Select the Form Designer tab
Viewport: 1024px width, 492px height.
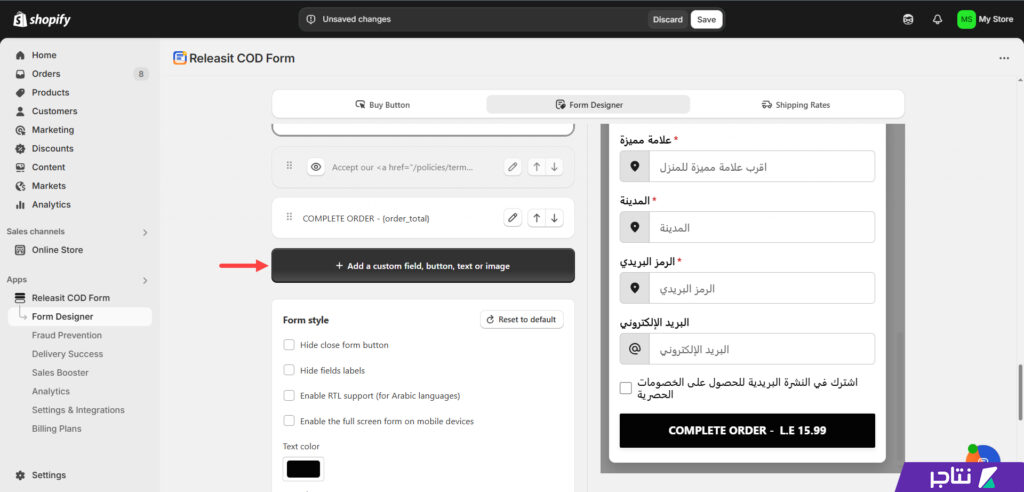coord(588,105)
